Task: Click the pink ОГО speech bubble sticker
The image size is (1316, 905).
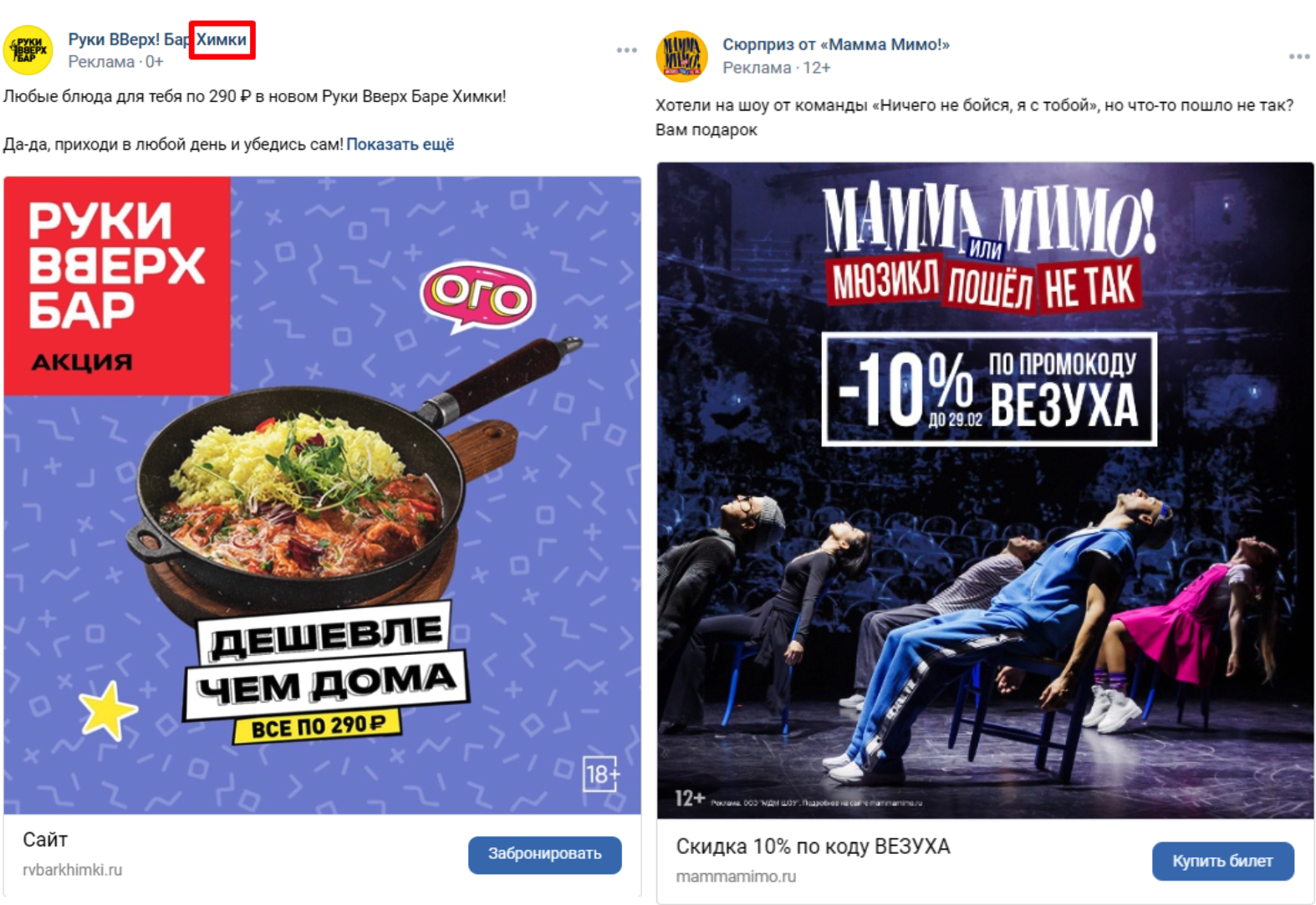Action: 478,296
